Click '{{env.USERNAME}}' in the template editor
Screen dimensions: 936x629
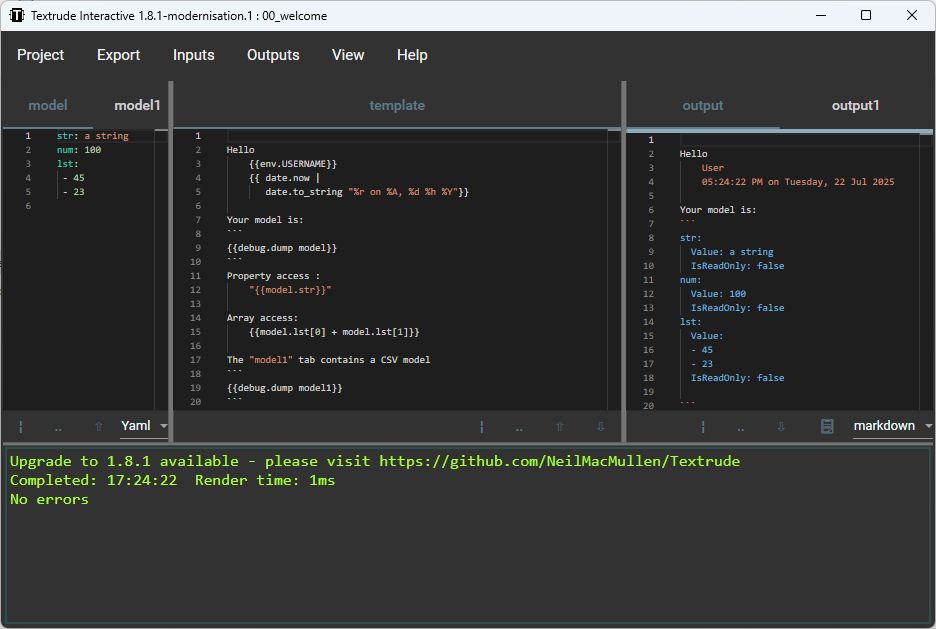[x=293, y=164]
